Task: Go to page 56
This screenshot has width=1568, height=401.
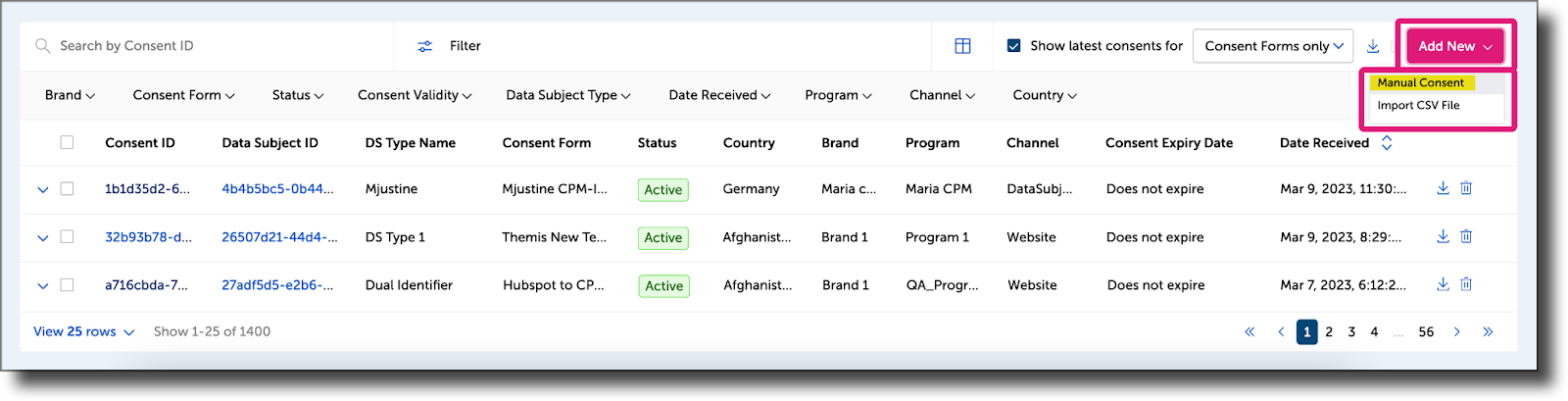Action: click(1426, 332)
